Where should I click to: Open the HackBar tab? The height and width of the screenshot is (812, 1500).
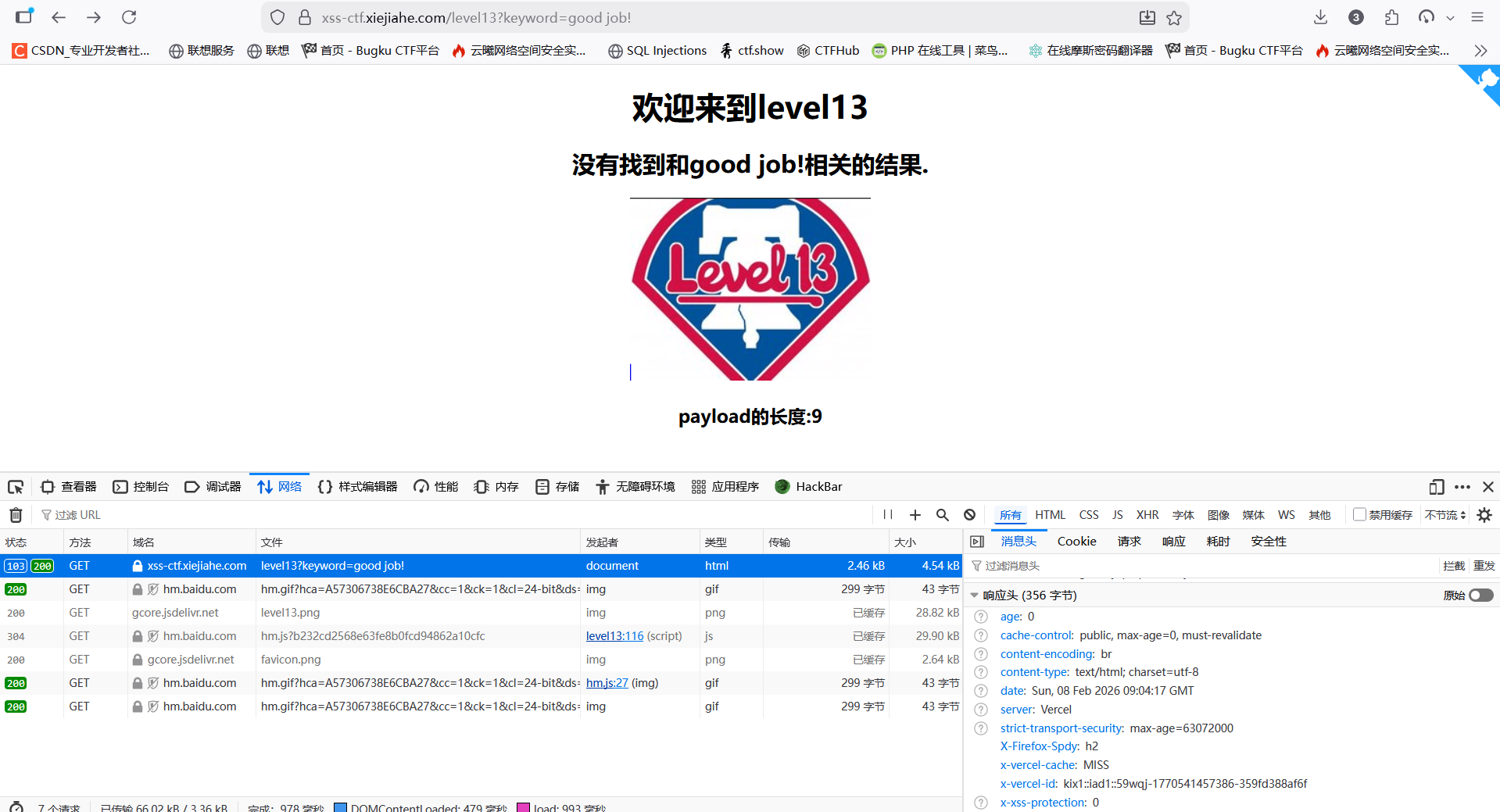pos(808,487)
